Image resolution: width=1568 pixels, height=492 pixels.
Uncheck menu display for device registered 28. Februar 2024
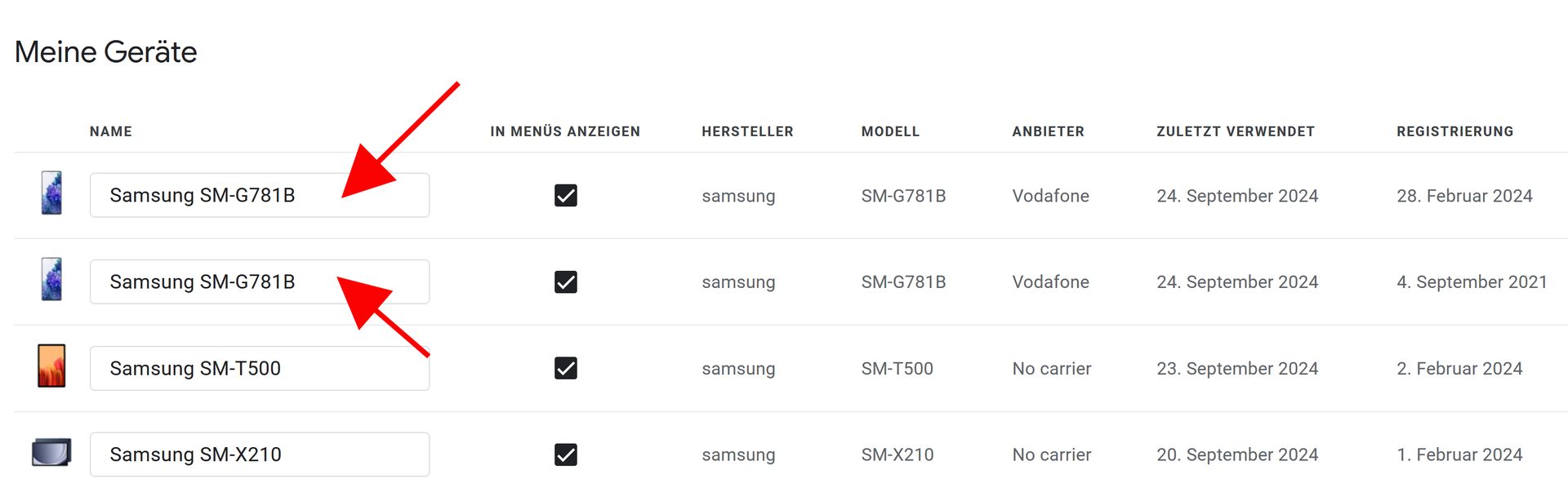click(565, 196)
